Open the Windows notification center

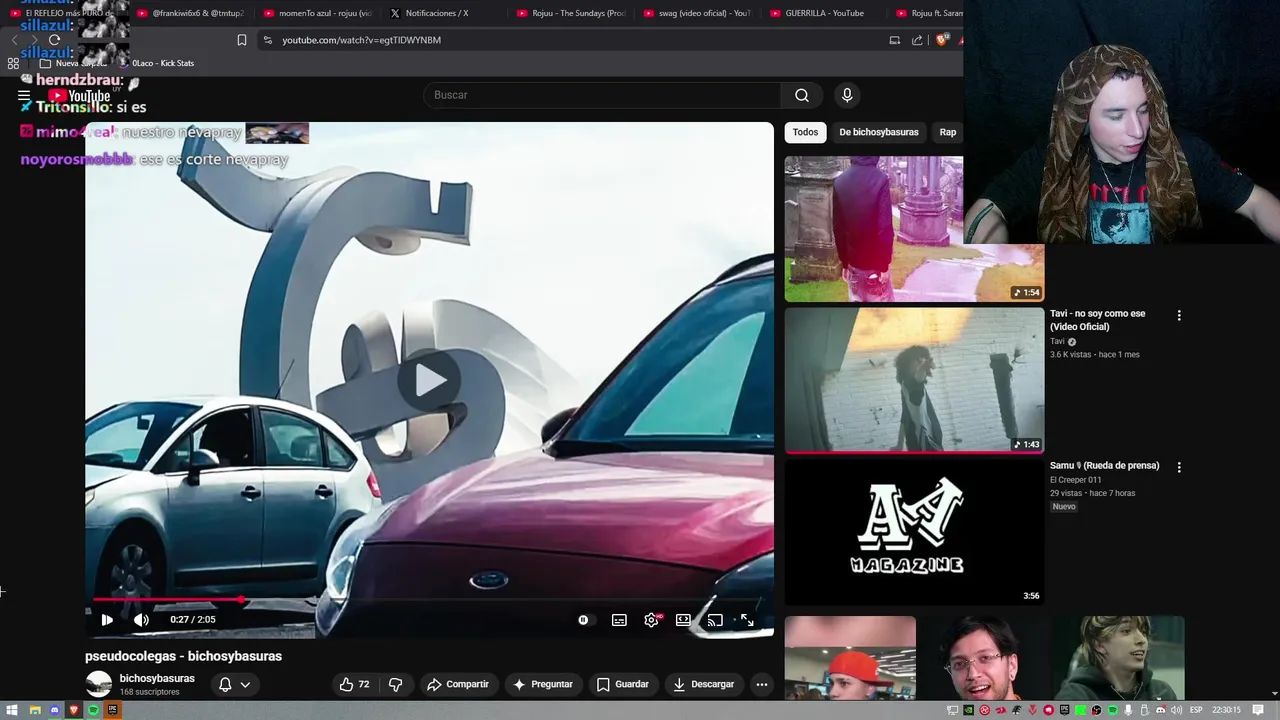pyautogui.click(x=1258, y=710)
